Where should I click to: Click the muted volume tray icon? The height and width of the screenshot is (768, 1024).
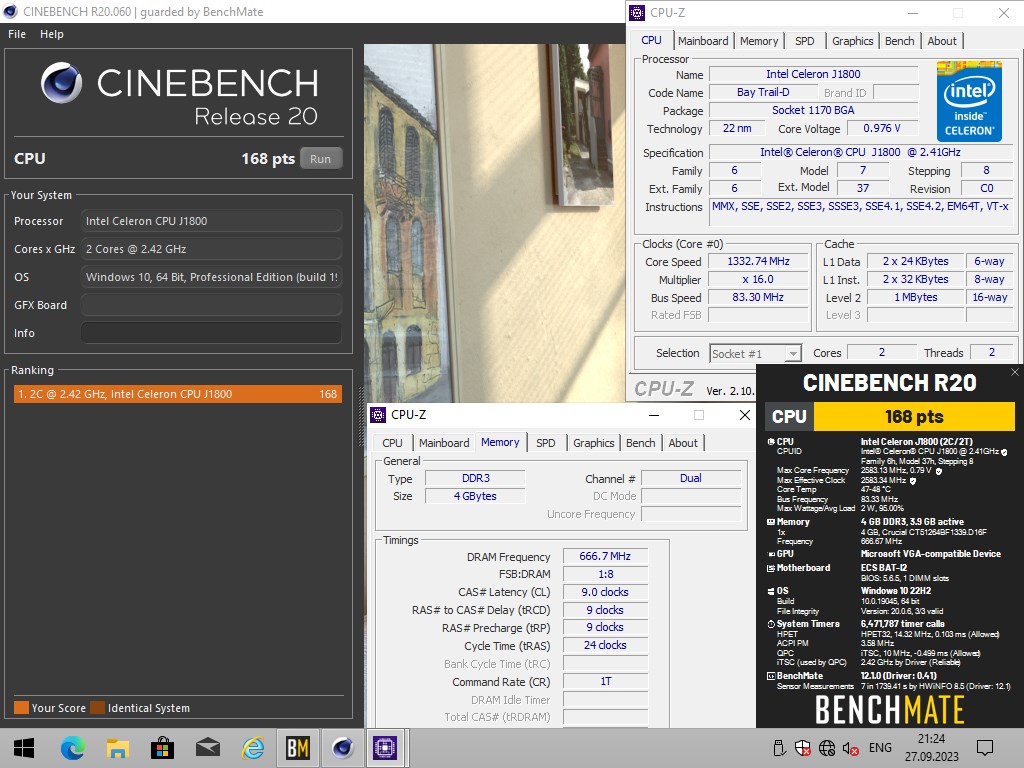pos(850,748)
